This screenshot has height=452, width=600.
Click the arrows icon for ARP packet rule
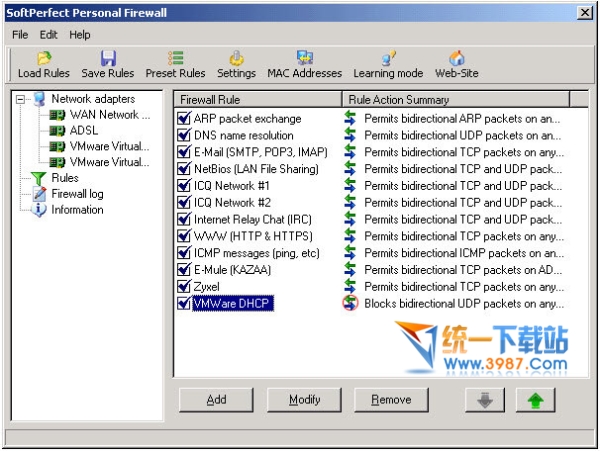pos(350,118)
